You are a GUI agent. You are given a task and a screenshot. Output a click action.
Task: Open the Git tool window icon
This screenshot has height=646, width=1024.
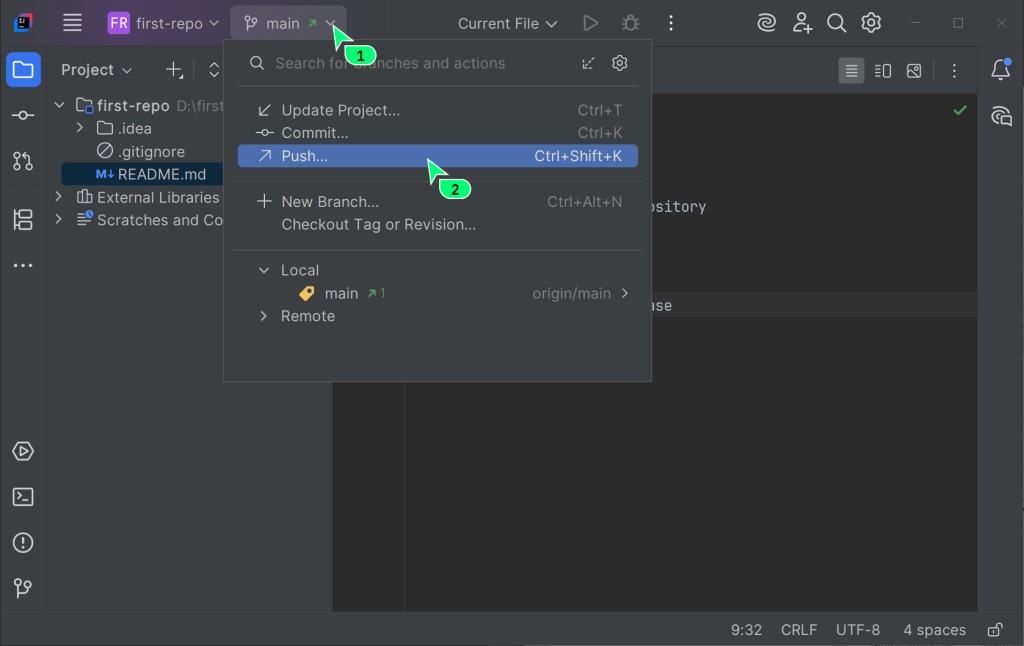click(x=23, y=589)
